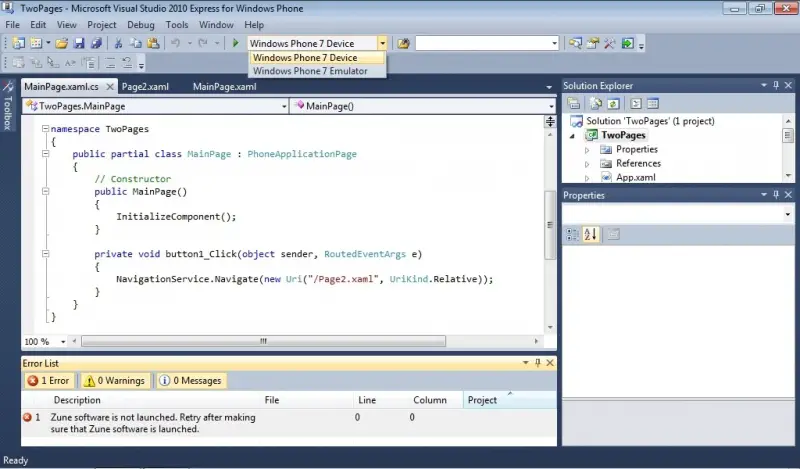Click the View Designer icon in Solution Explorer
Viewport: 800px width, 469px height.
coord(653,104)
